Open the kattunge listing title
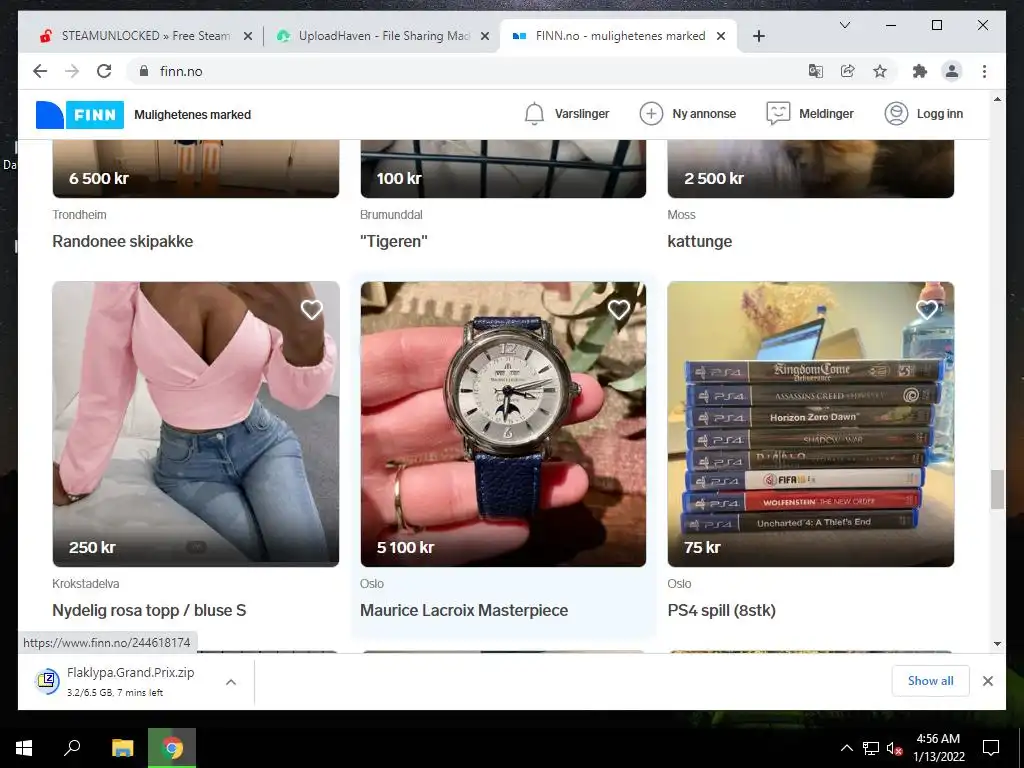The width and height of the screenshot is (1024, 768). point(699,242)
